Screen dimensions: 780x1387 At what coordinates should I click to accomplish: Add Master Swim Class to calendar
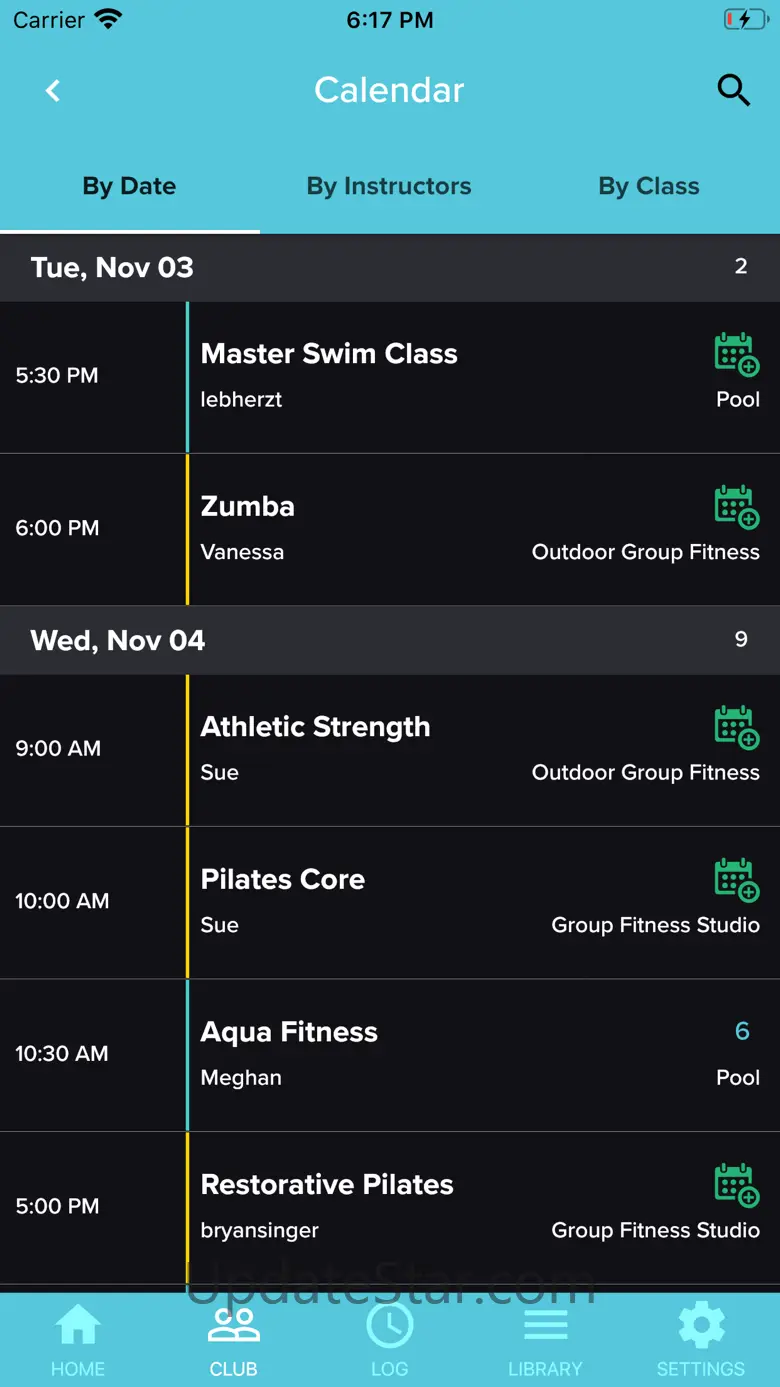click(x=736, y=355)
